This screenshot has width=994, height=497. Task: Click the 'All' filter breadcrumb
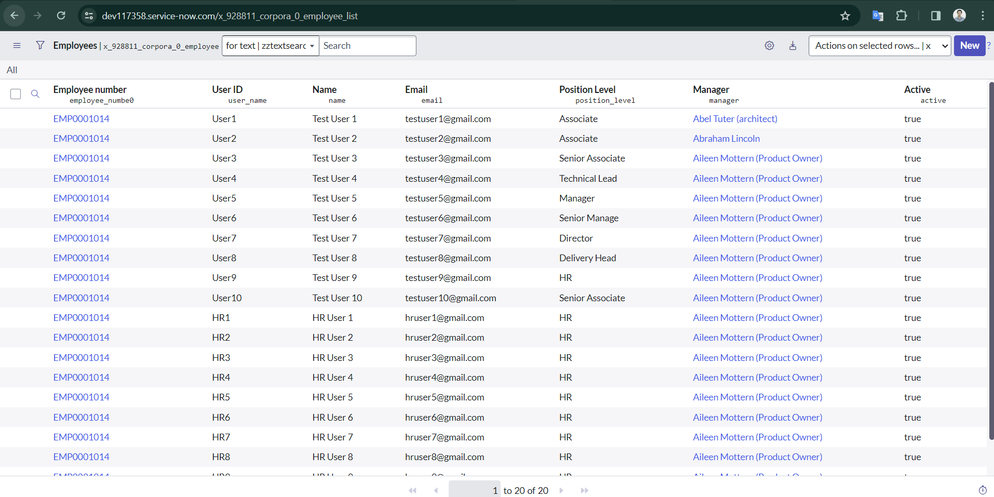pos(12,70)
